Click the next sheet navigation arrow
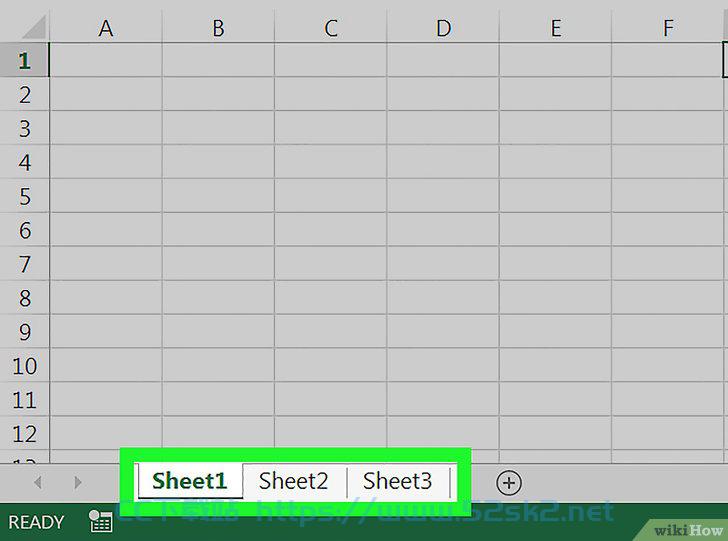Image resolution: width=728 pixels, height=541 pixels. tap(78, 482)
